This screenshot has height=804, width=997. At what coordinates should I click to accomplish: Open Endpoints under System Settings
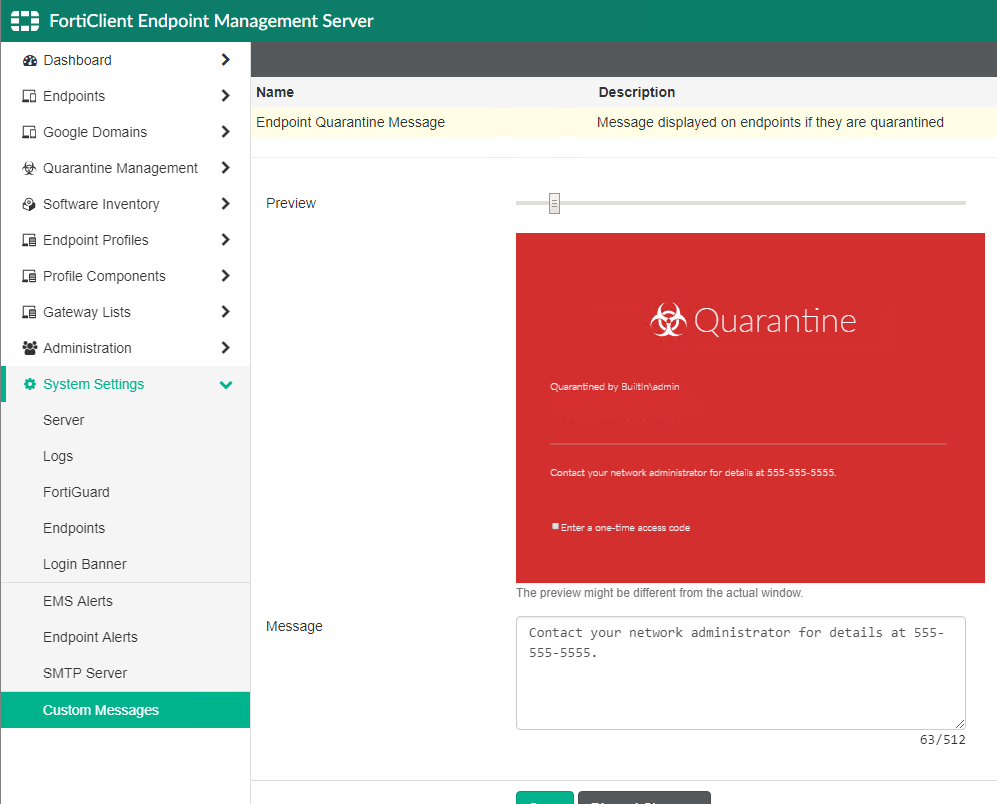pos(125,529)
